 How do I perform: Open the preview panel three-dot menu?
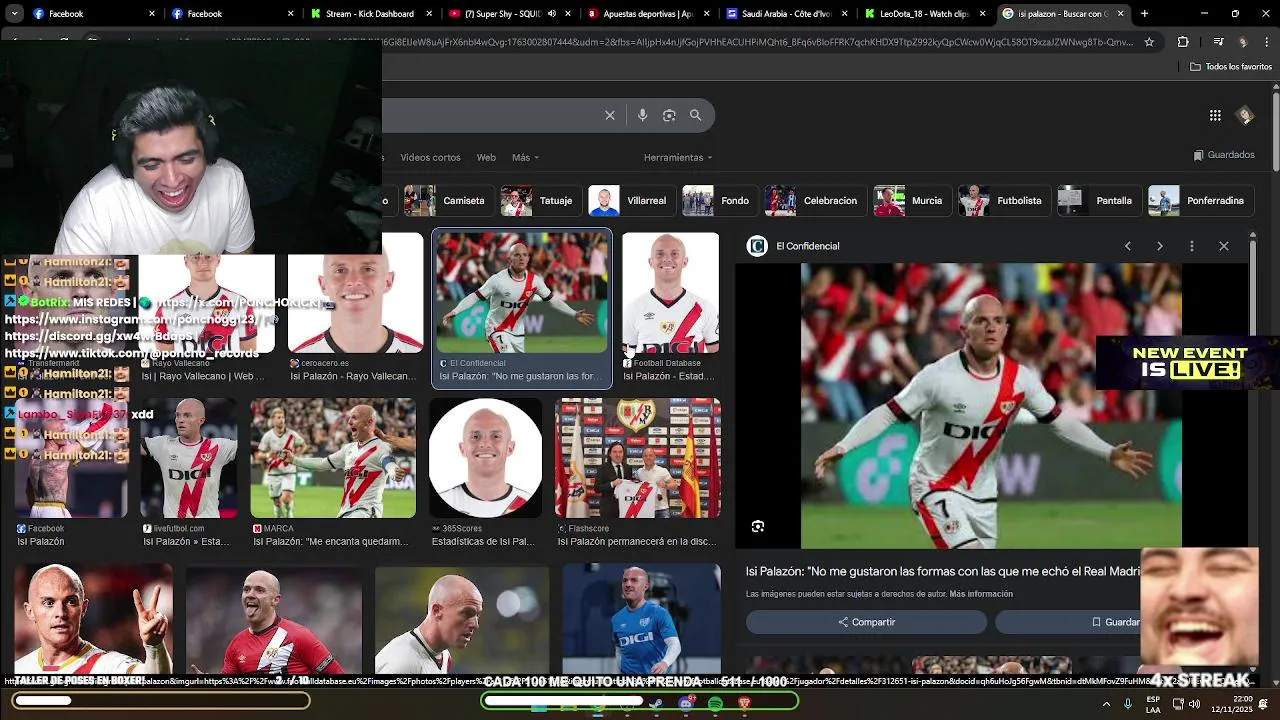(x=1192, y=246)
